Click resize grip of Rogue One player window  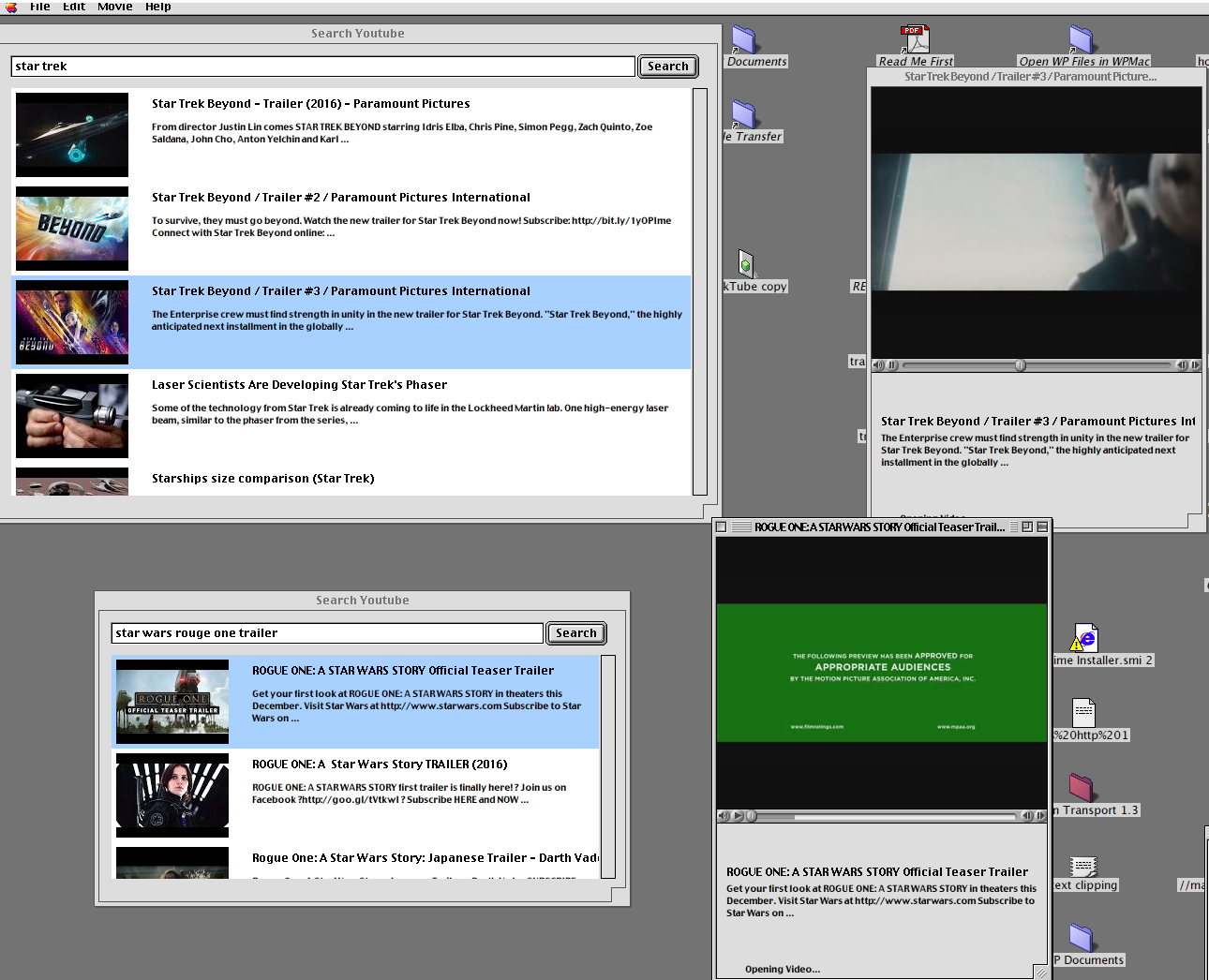tap(1041, 973)
